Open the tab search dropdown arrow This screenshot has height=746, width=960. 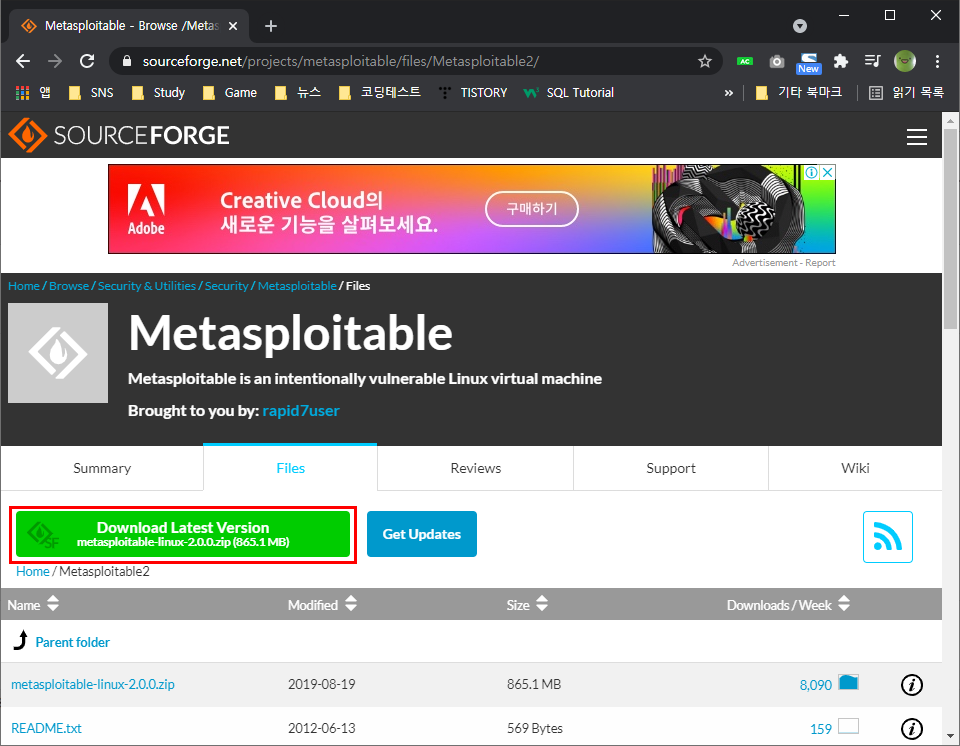800,26
